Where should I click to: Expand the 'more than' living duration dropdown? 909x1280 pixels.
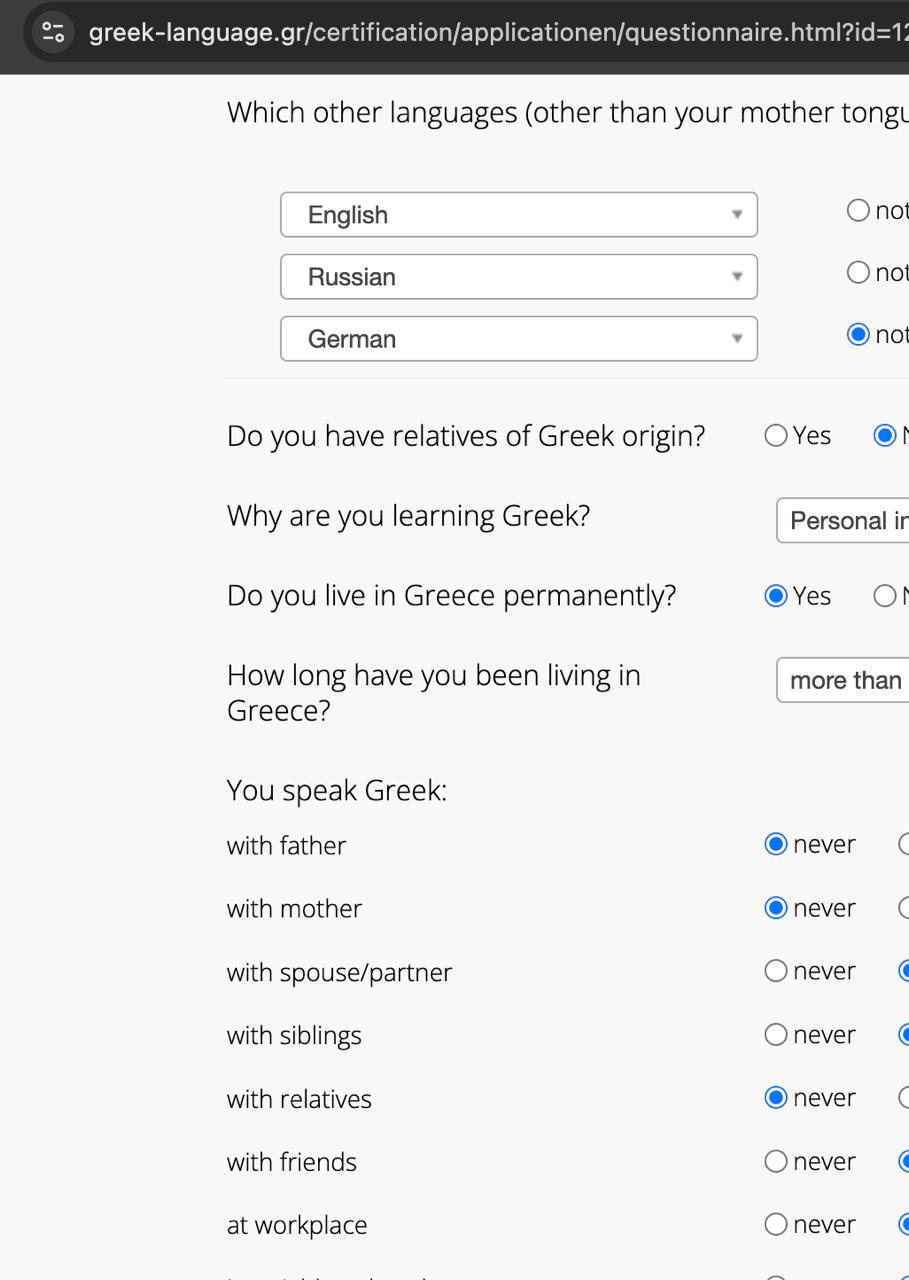pyautogui.click(x=842, y=681)
